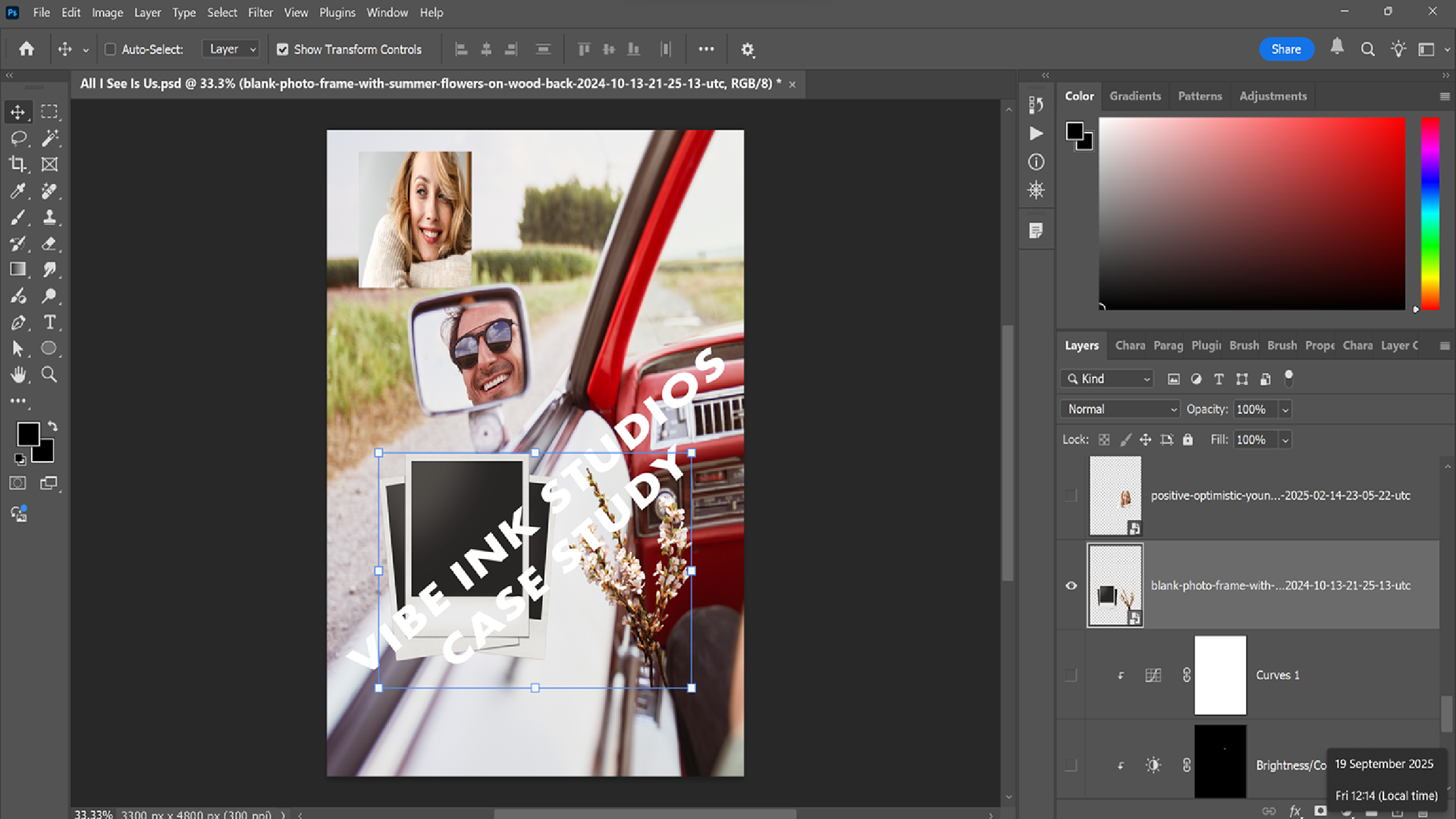Uncheck Show Transform Controls
The height and width of the screenshot is (819, 1456).
click(x=283, y=49)
